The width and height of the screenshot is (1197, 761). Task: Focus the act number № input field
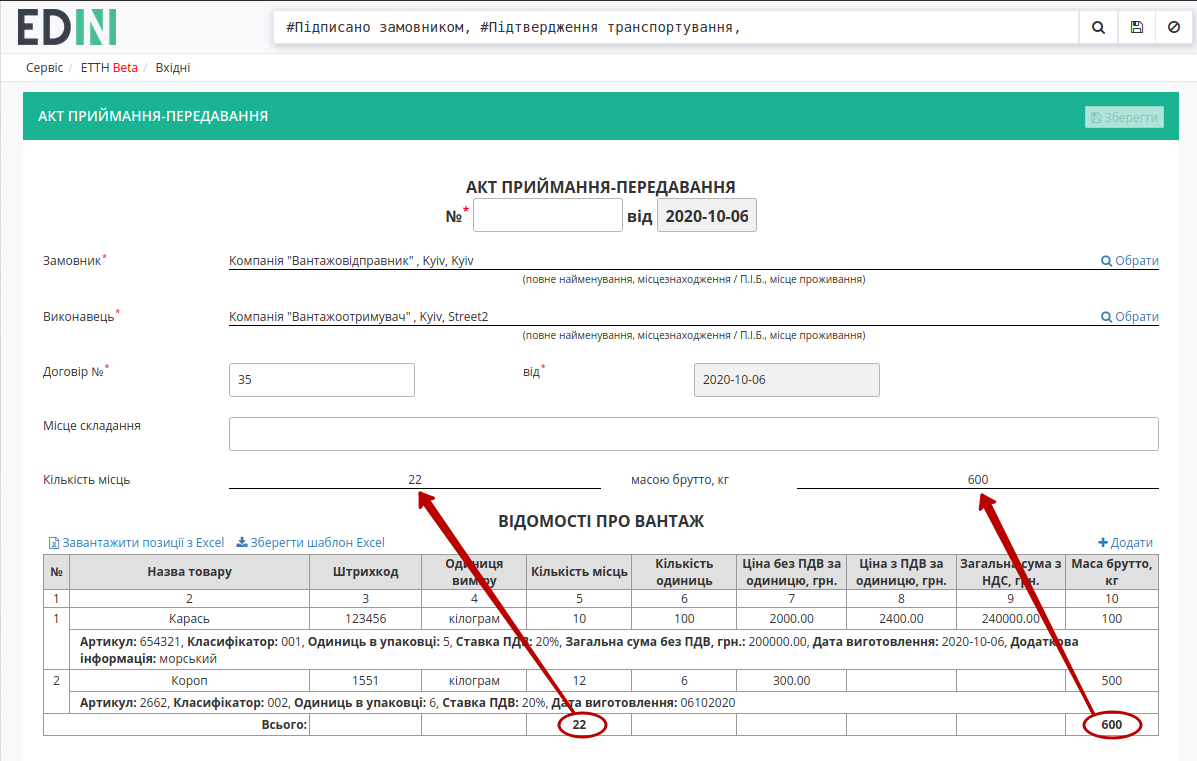click(x=547, y=215)
